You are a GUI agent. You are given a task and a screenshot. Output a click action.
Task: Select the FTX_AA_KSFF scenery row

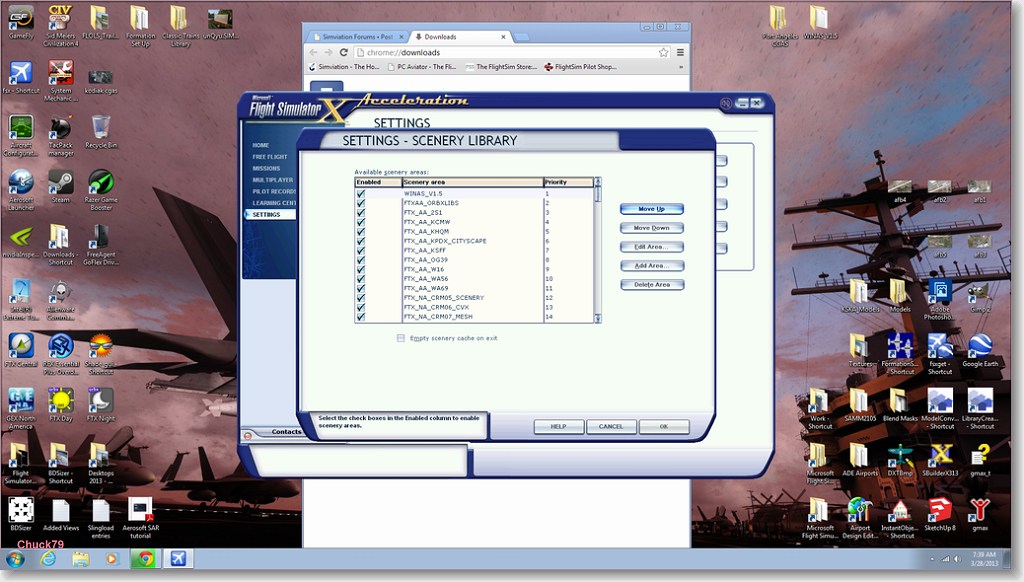[470, 251]
